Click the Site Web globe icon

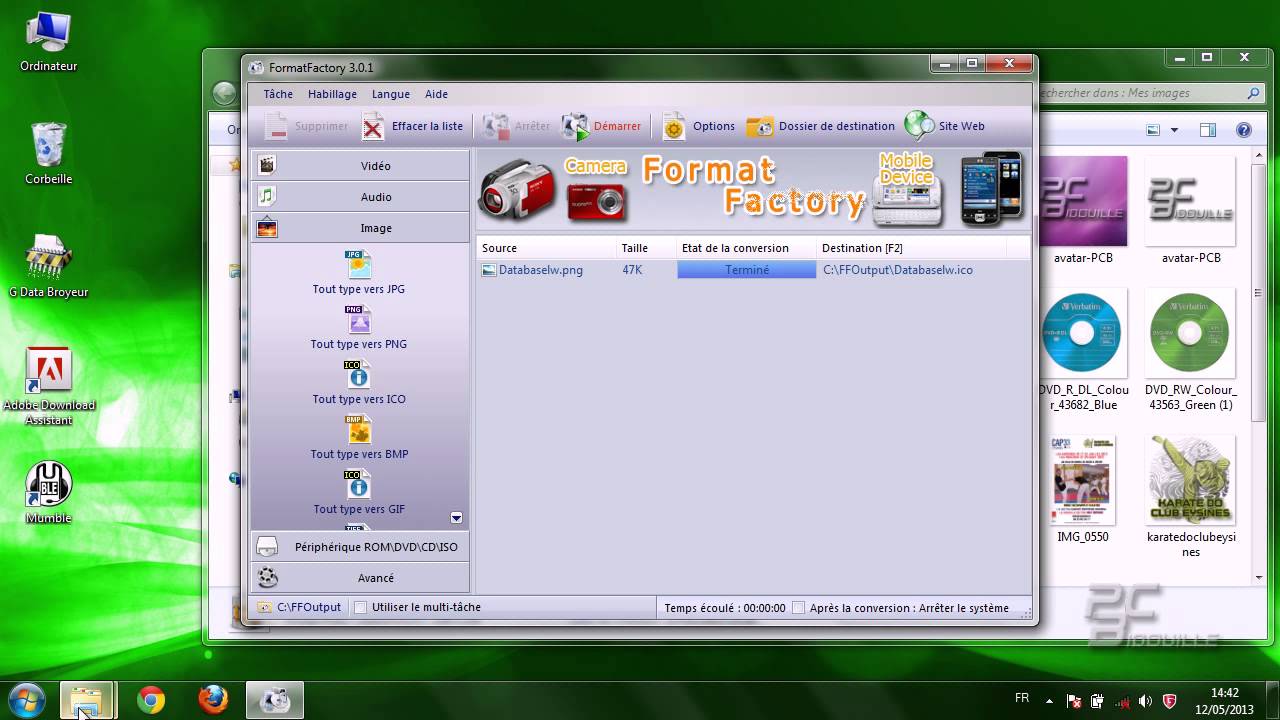tap(919, 126)
